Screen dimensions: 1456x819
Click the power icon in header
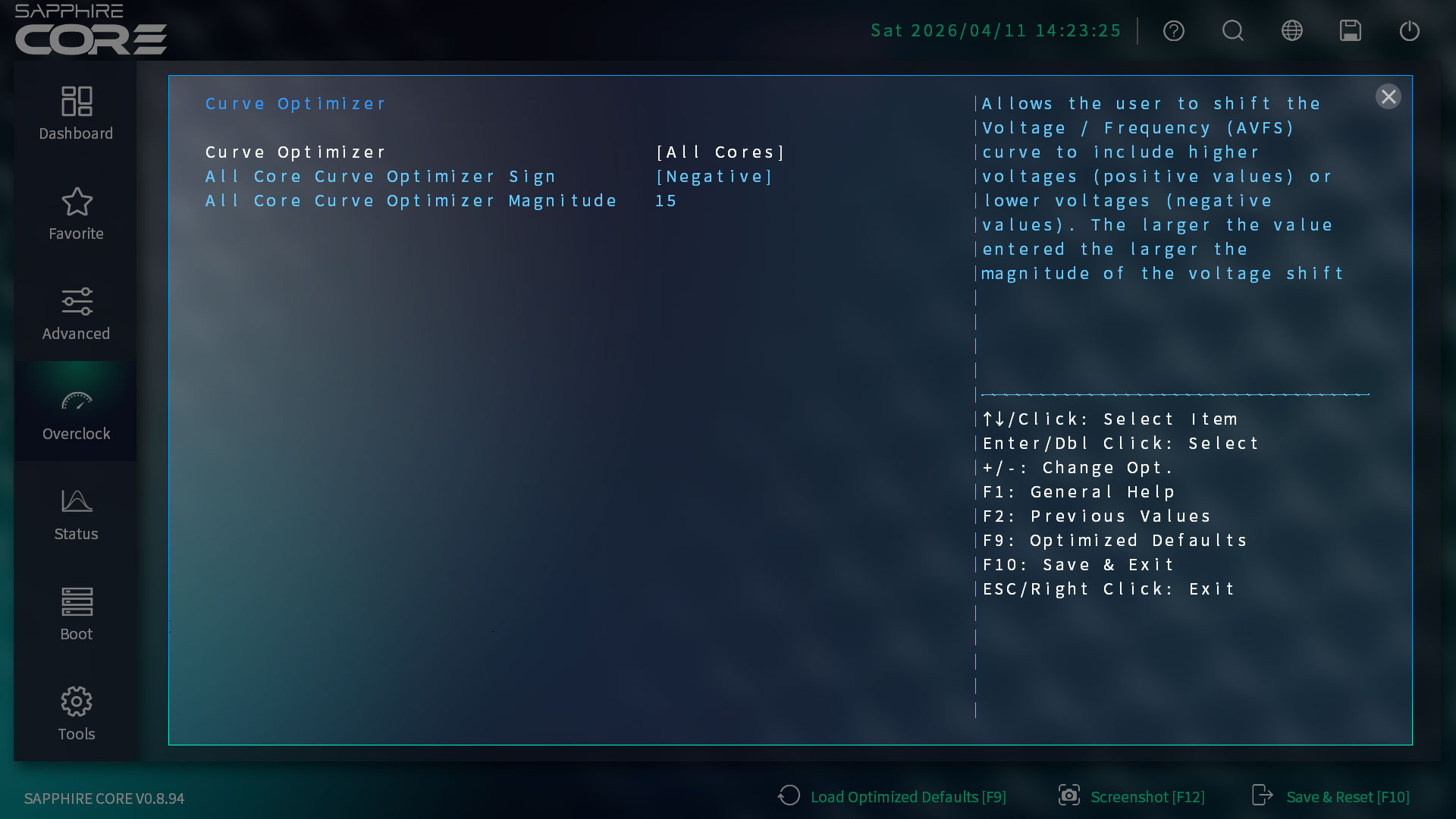[1409, 31]
